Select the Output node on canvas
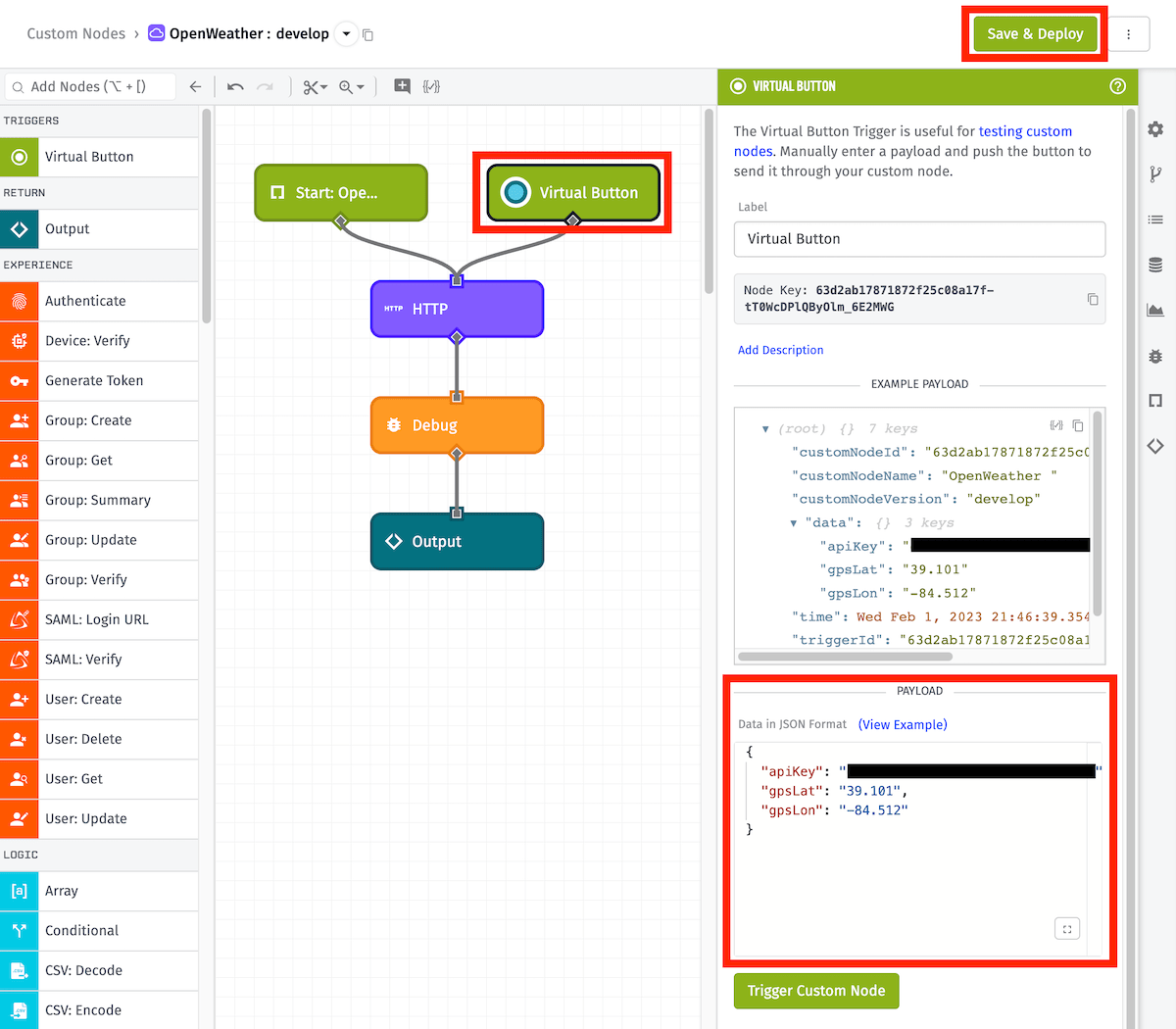 pyautogui.click(x=457, y=541)
